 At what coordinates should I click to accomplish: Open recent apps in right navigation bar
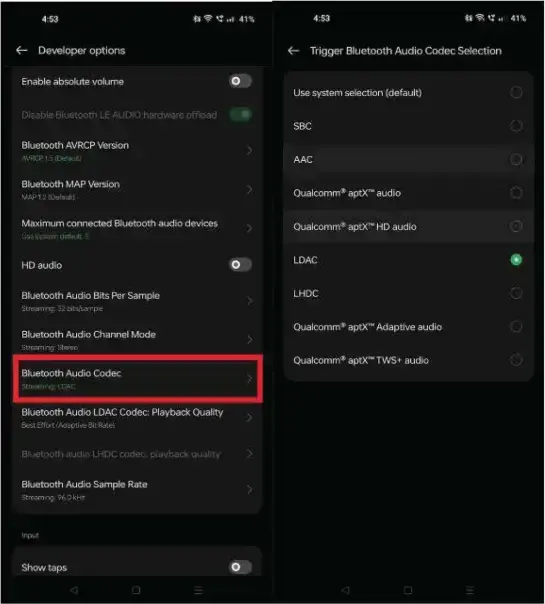point(470,590)
